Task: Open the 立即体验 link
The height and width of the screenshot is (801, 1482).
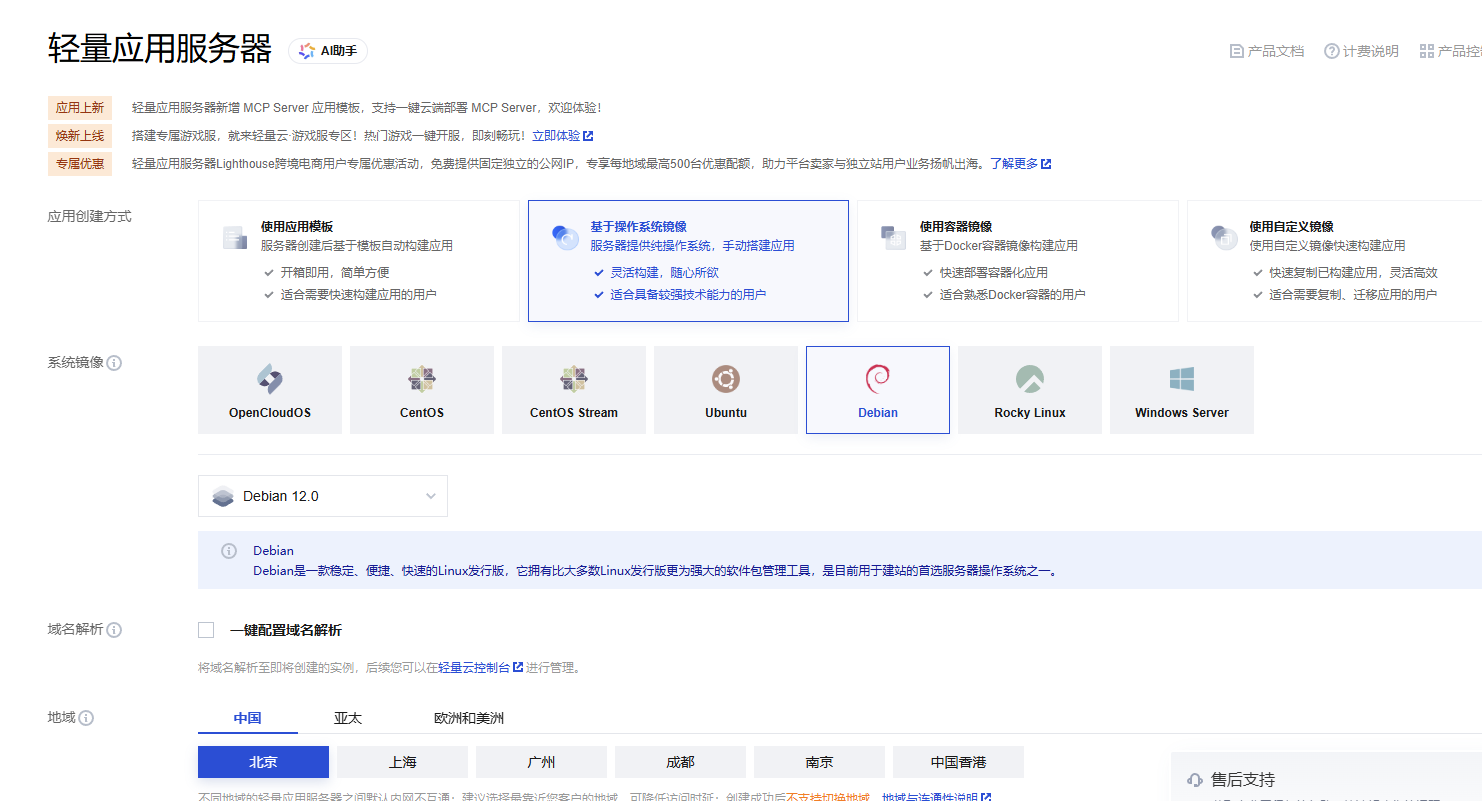Action: [x=562, y=136]
